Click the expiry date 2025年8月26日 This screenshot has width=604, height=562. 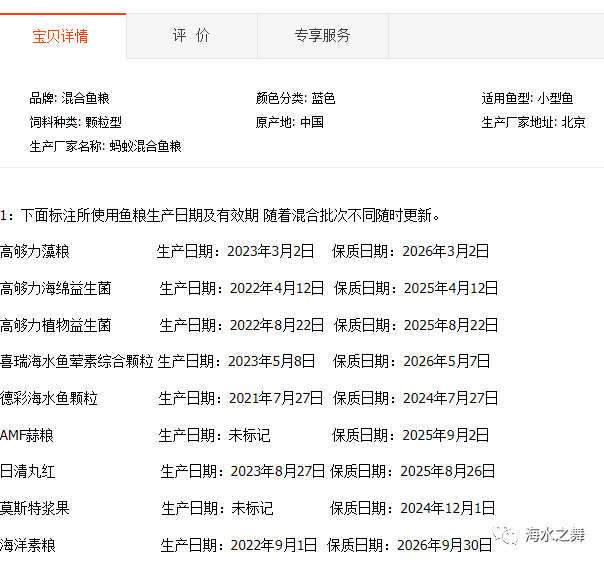448,471
